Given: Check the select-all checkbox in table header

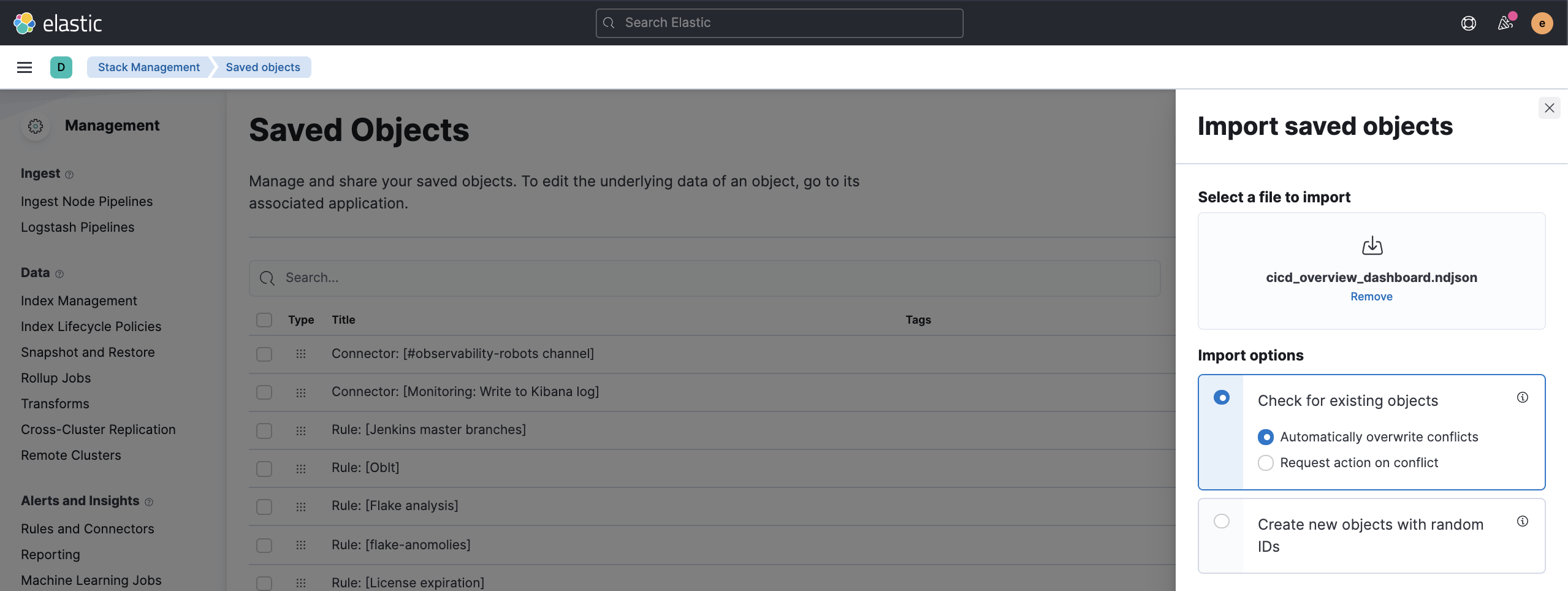Looking at the screenshot, I should tap(264, 319).
